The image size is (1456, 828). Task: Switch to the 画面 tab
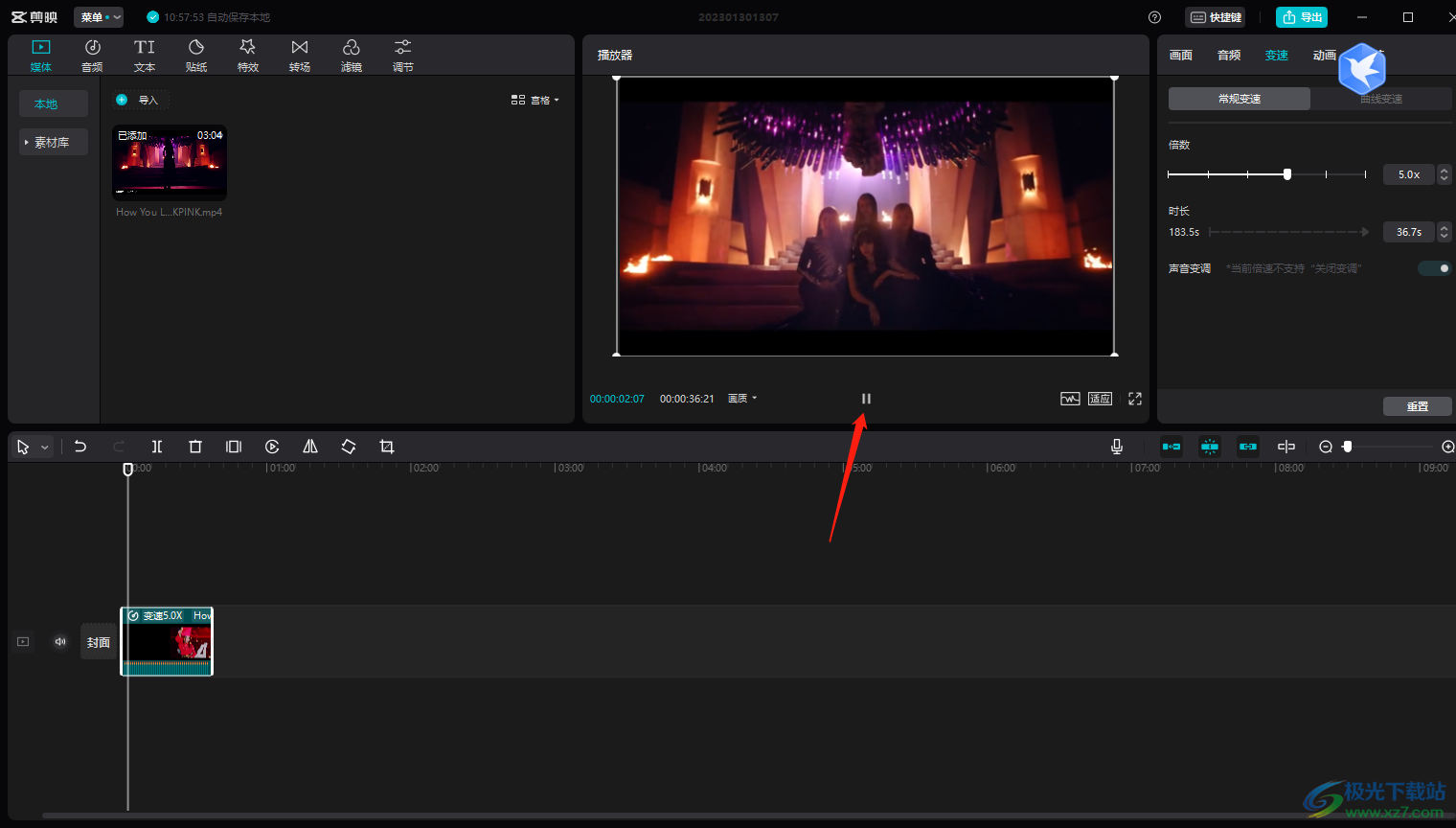[x=1181, y=56]
